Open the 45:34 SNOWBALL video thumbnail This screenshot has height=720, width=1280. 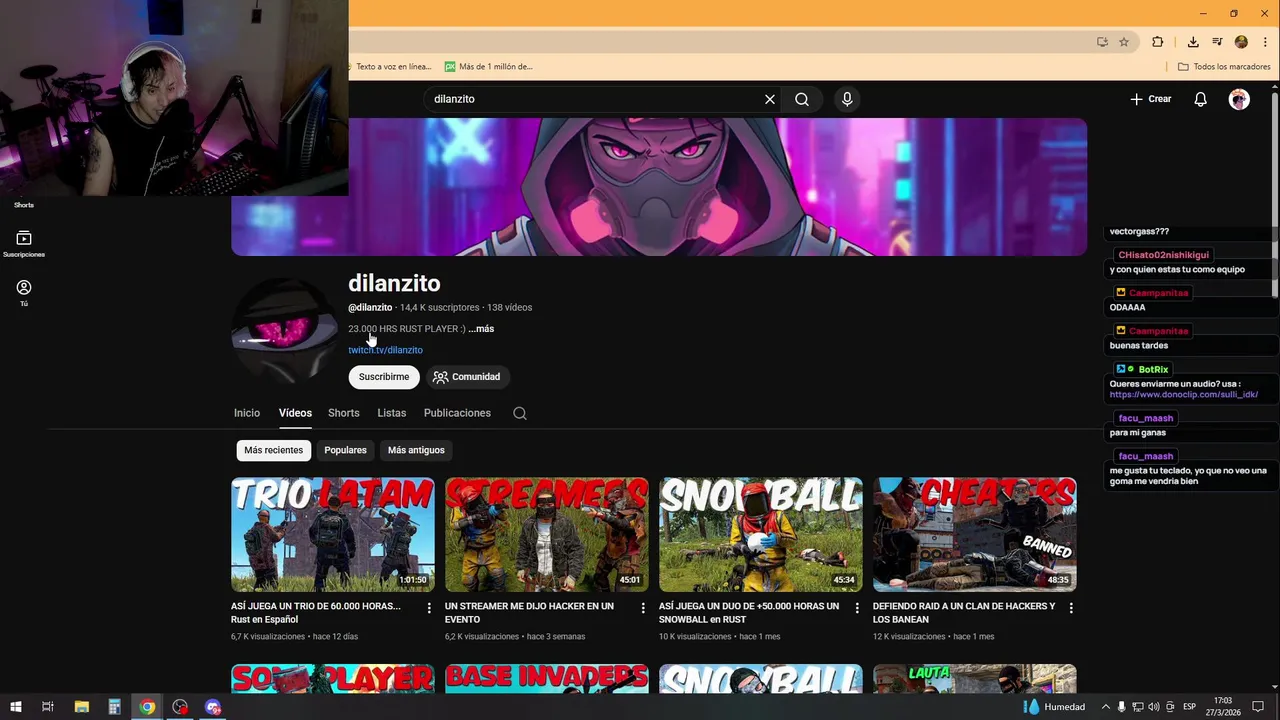point(761,534)
